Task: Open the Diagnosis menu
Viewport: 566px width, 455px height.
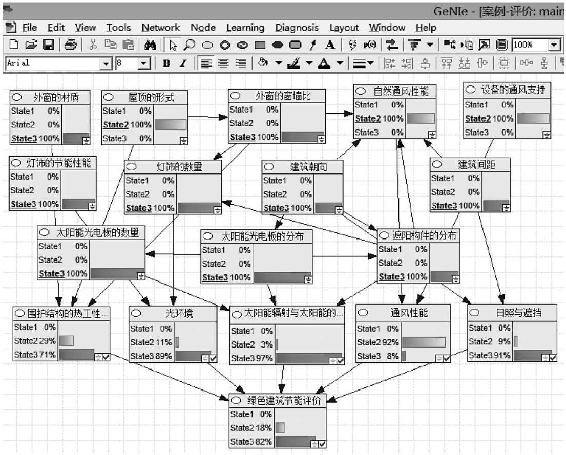Action: [x=297, y=27]
